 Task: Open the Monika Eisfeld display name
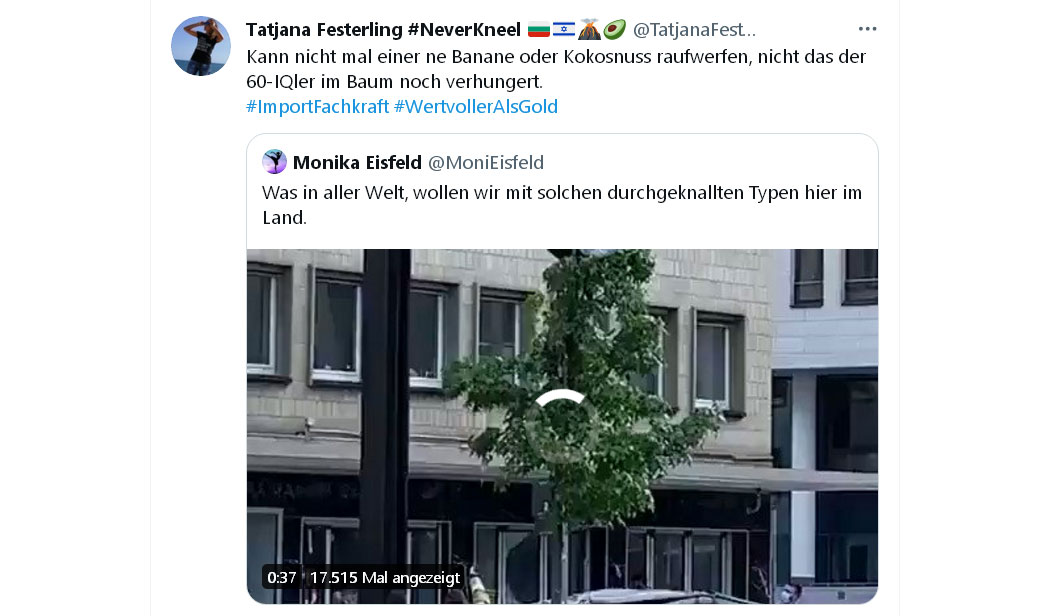[357, 163]
